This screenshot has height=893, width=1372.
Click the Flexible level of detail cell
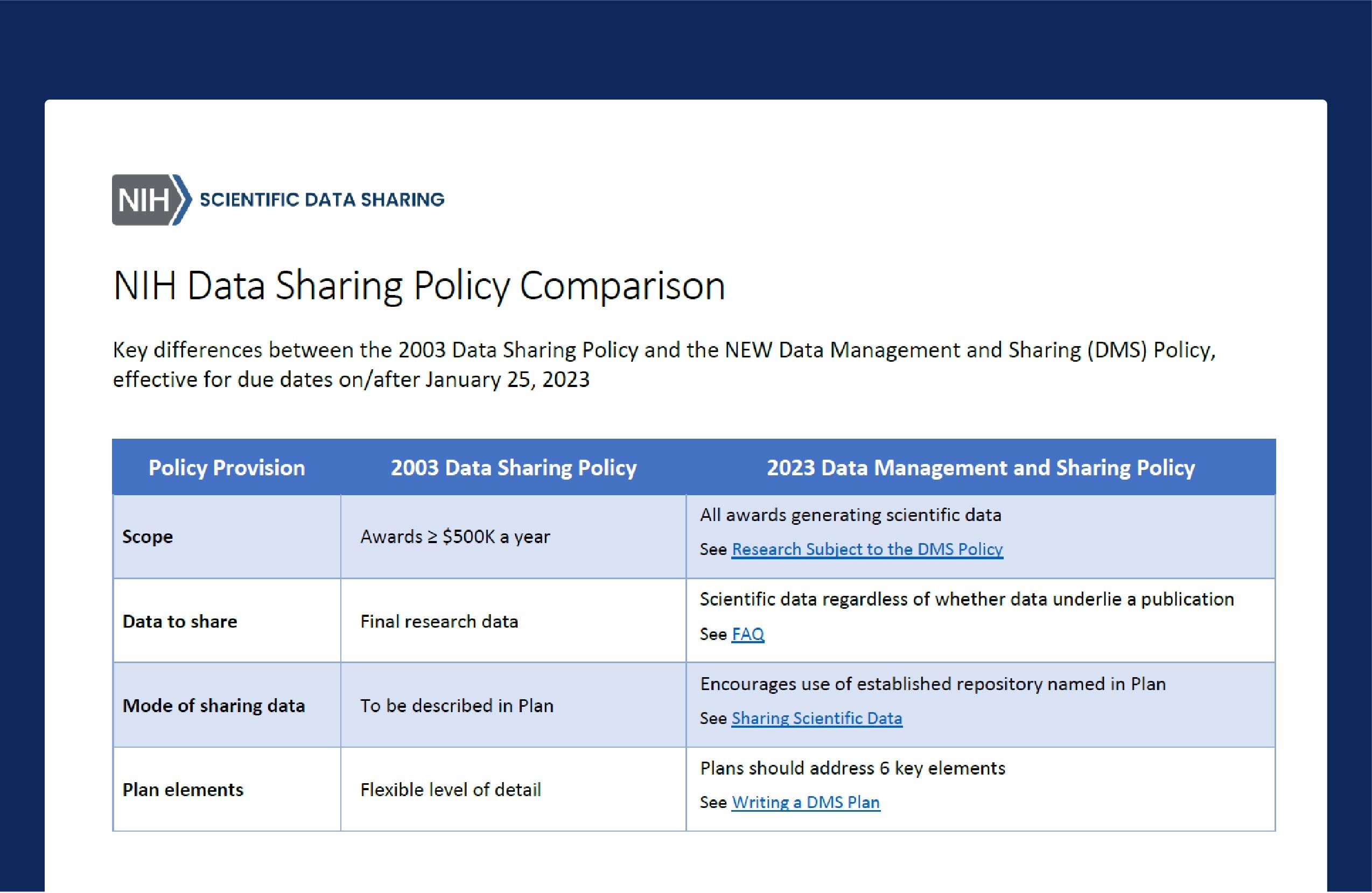tap(450, 790)
